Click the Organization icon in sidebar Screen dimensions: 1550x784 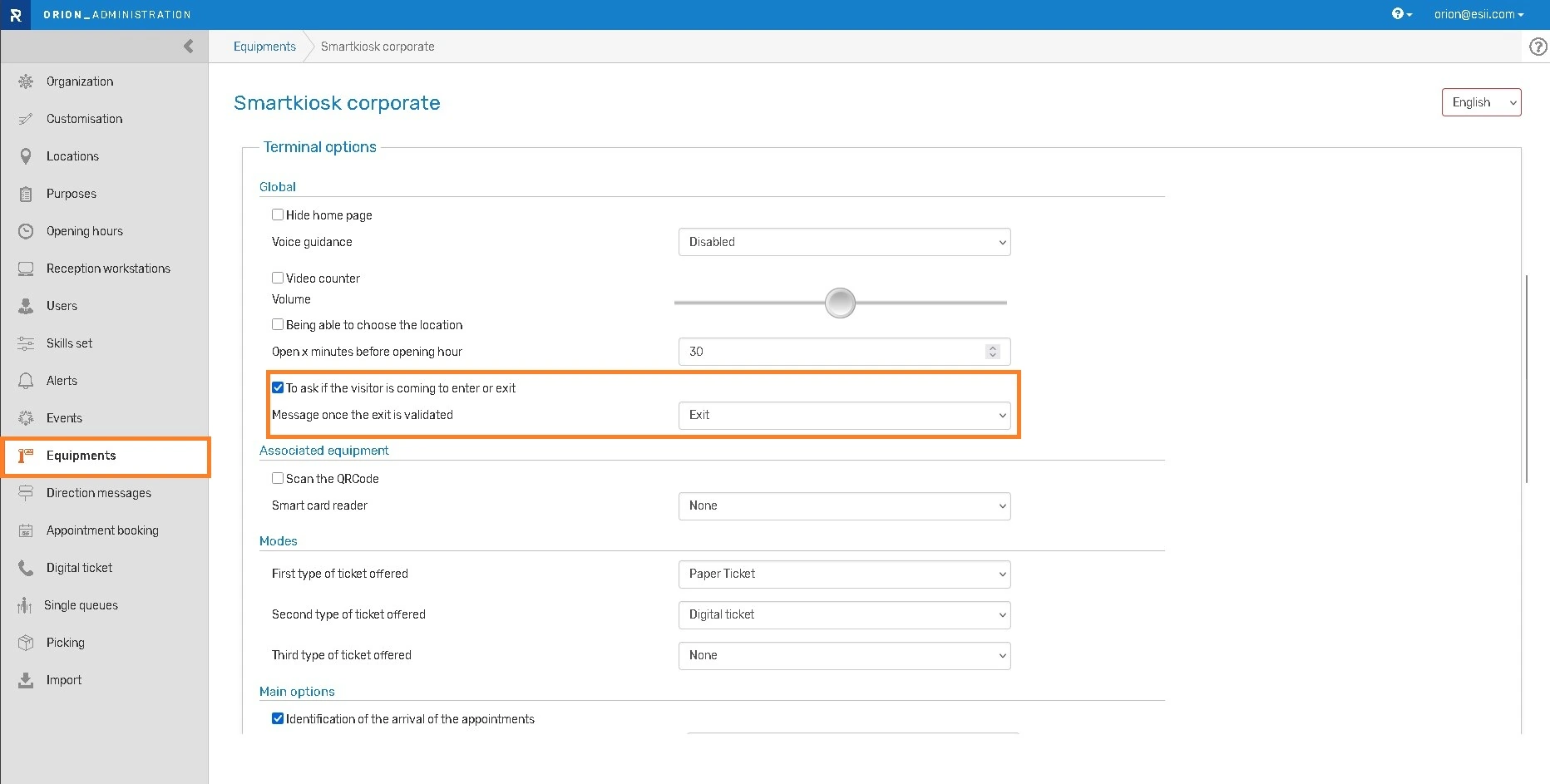(26, 81)
